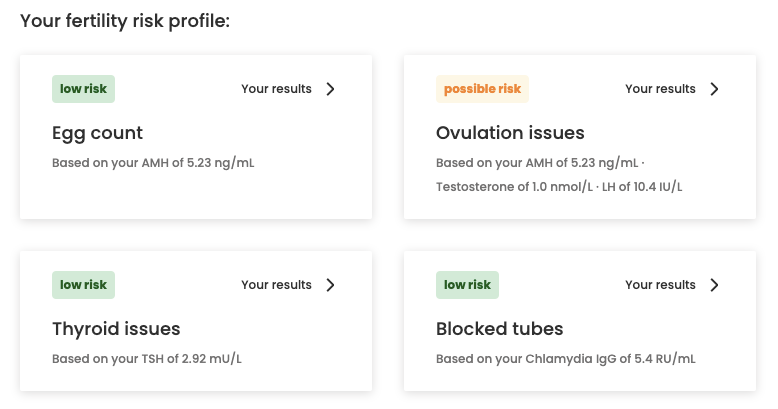Open 'Your results' for Ovulation issues
Viewport: 778px width, 409px height.
click(660, 89)
